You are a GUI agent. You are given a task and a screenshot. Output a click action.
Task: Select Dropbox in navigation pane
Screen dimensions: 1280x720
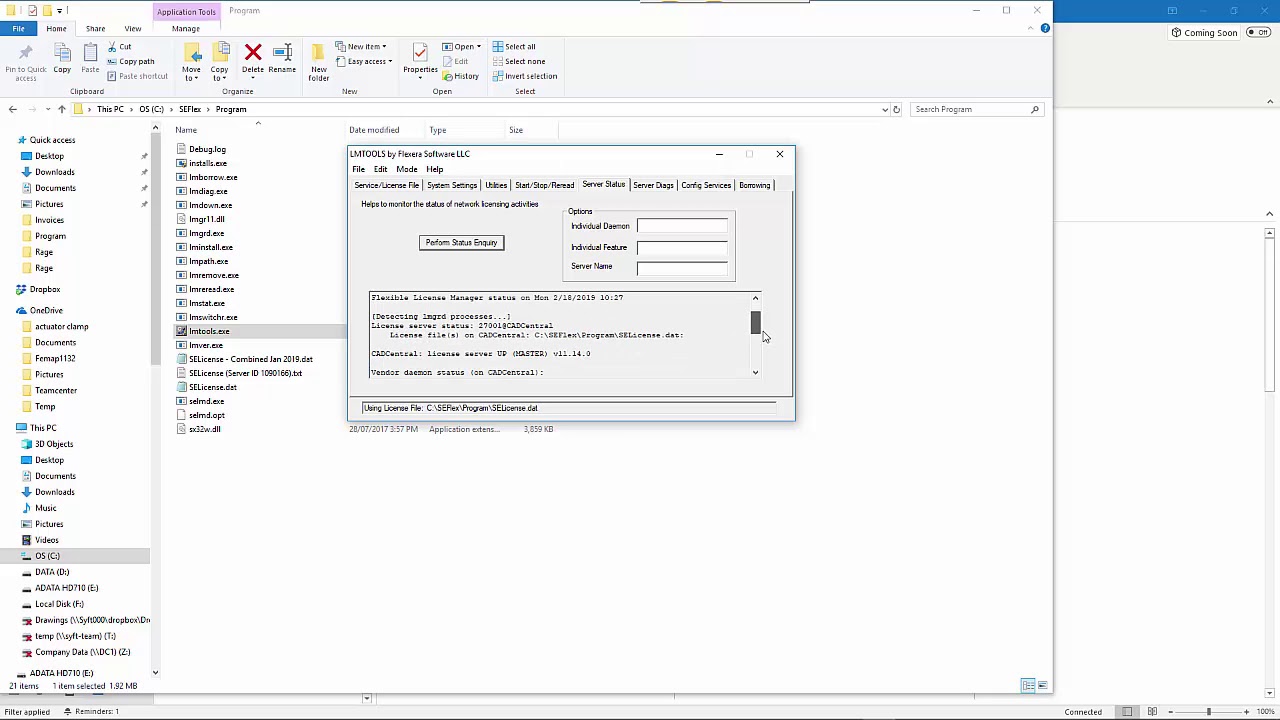tap(45, 289)
